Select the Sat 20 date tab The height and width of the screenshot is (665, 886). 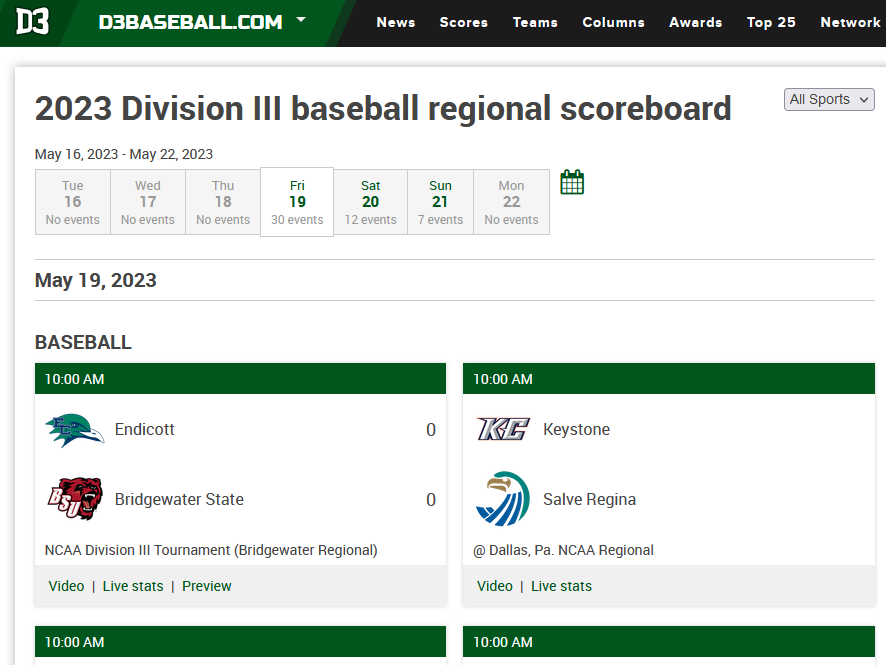[371, 202]
